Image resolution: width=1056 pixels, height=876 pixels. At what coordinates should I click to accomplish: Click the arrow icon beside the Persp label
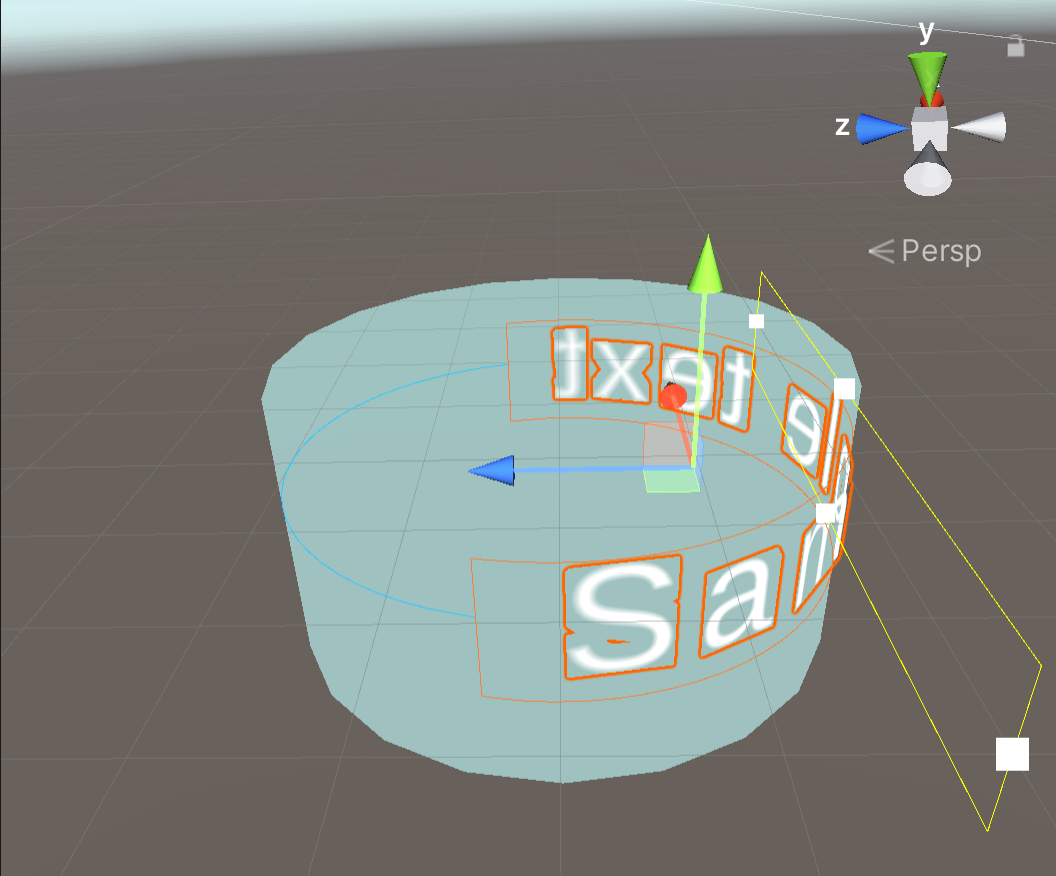880,250
